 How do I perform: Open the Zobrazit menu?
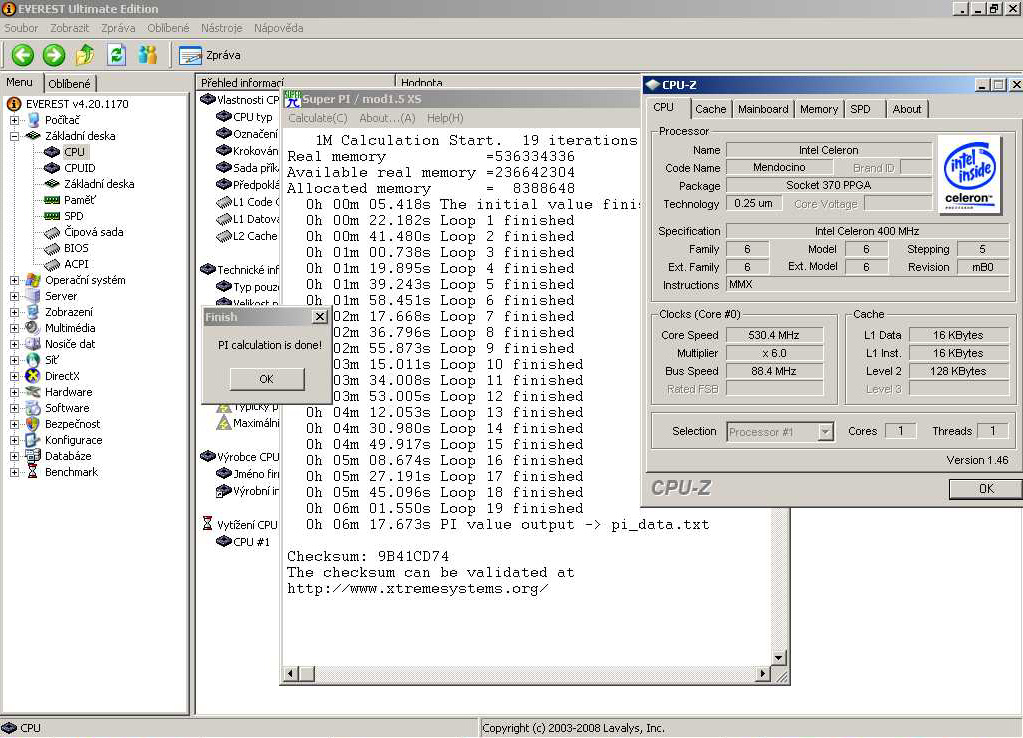point(69,28)
